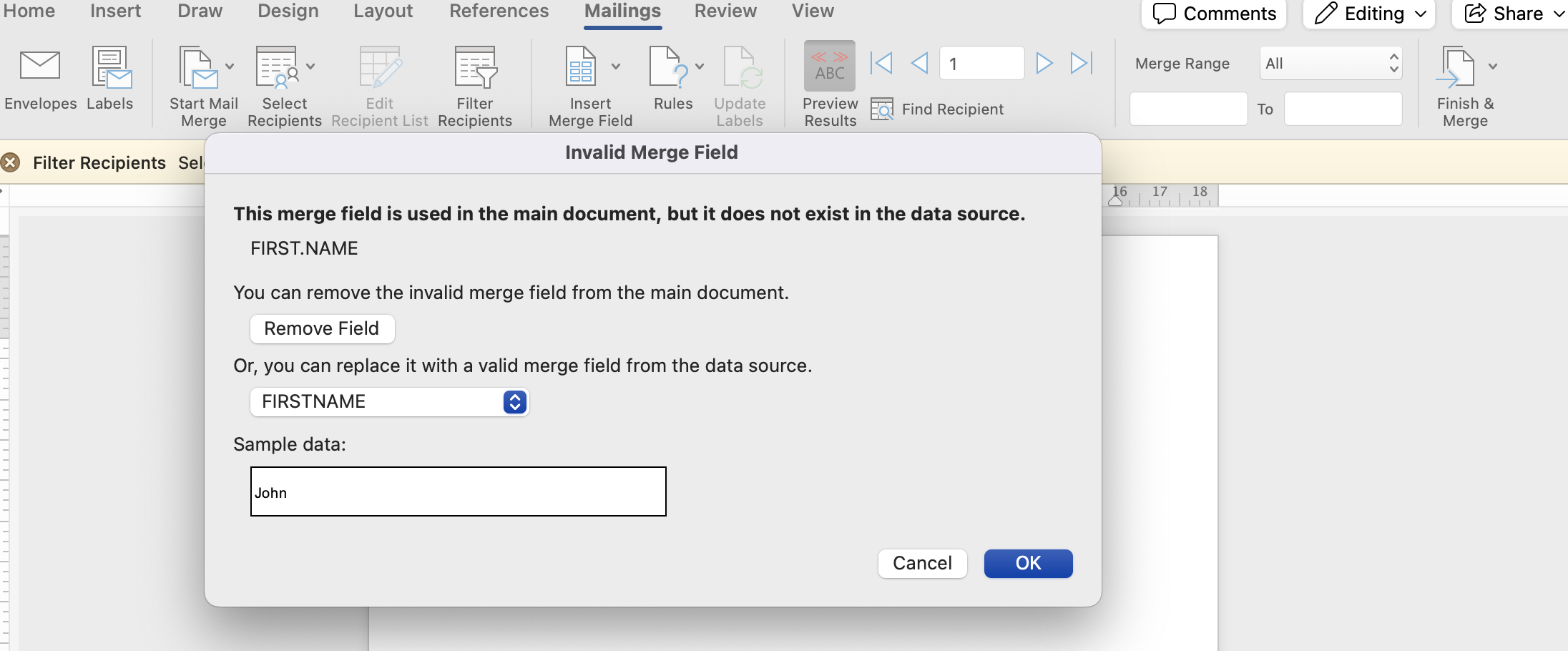The image size is (1568, 651).
Task: Switch to the Review tab
Action: tap(725, 11)
